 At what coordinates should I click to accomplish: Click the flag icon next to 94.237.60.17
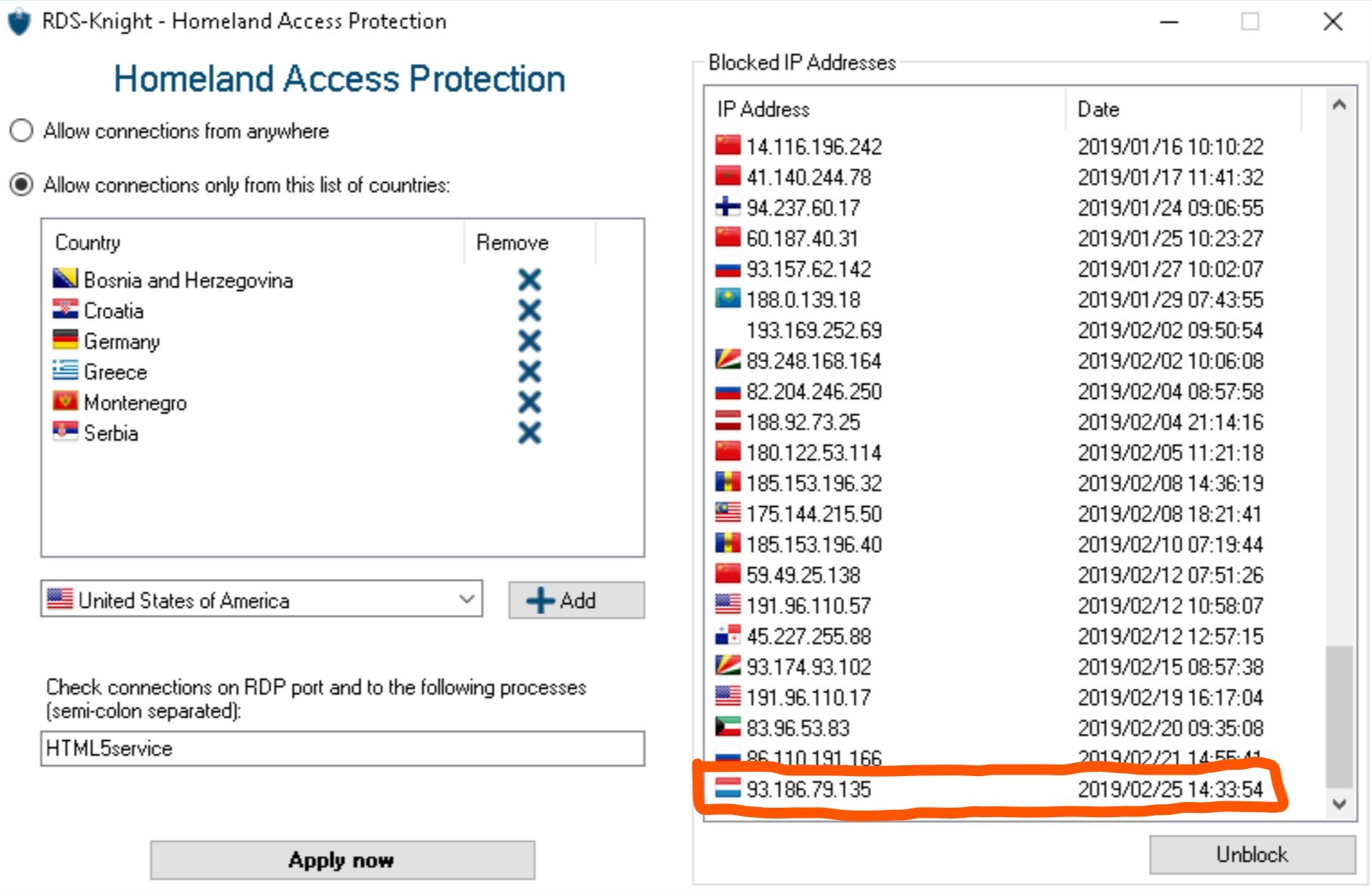pos(727,207)
